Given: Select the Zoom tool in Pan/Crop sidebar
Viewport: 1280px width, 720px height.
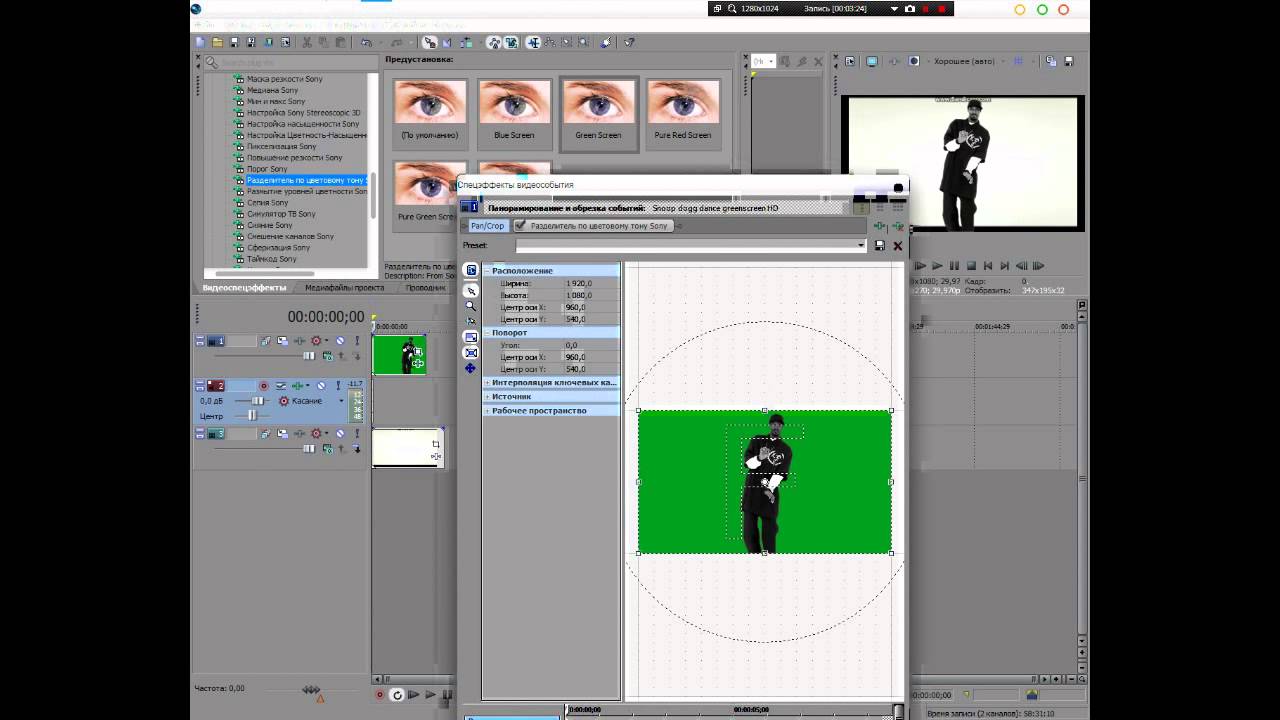Looking at the screenshot, I should (471, 306).
